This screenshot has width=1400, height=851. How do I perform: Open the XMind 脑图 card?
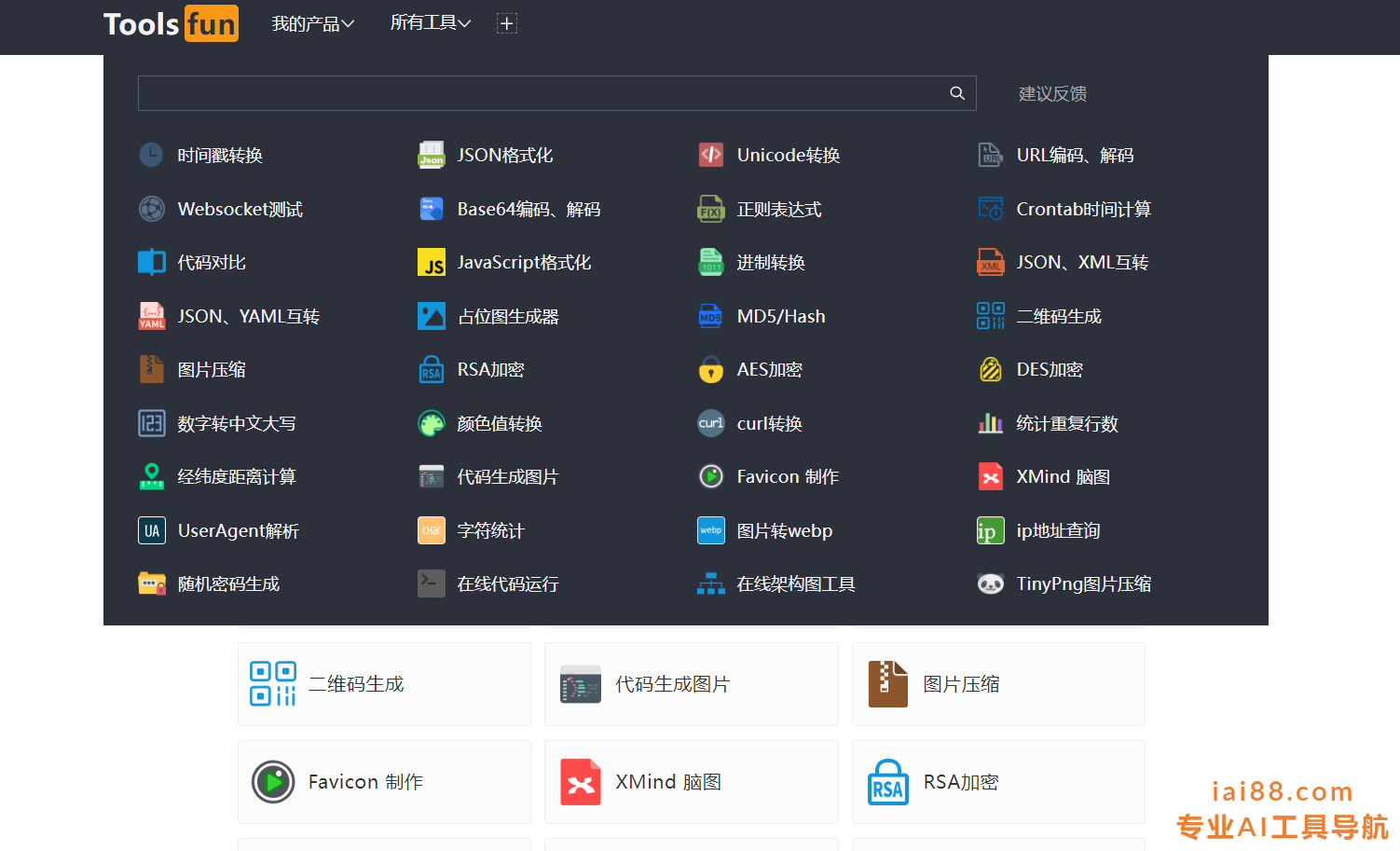click(x=692, y=782)
